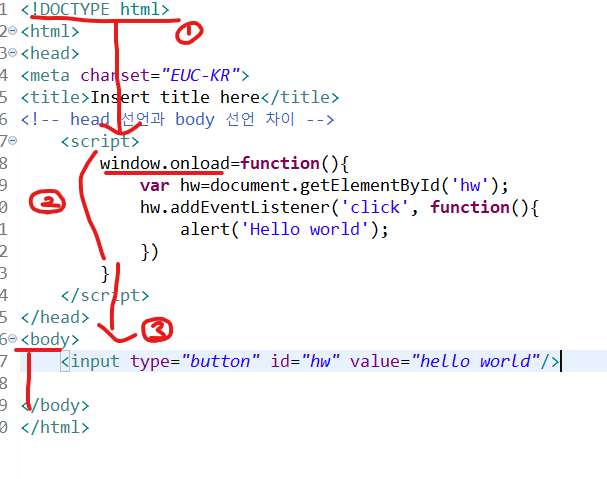Click the opening <script> tag
607x479 pixels.
pos(100,142)
